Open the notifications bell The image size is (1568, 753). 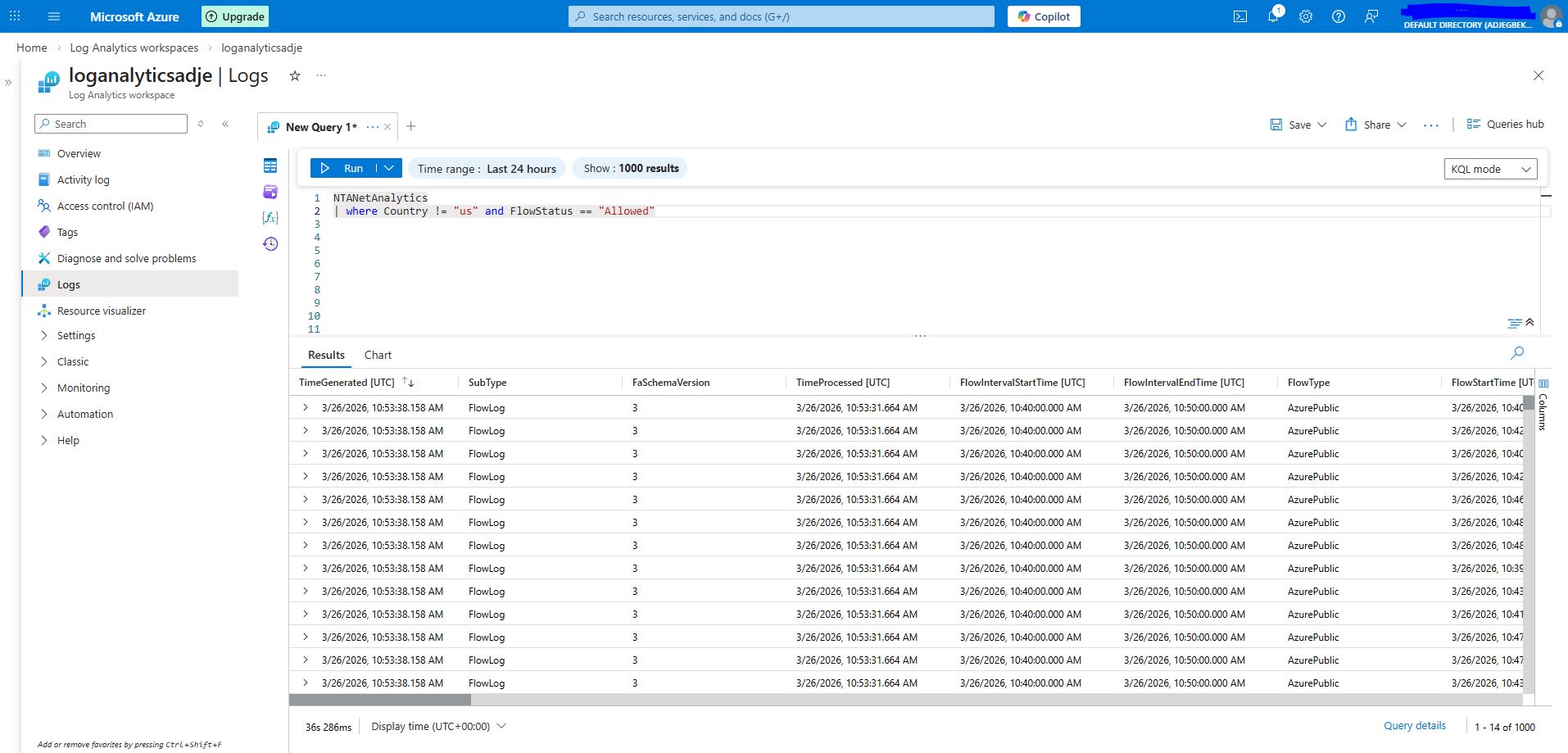coord(1273,16)
